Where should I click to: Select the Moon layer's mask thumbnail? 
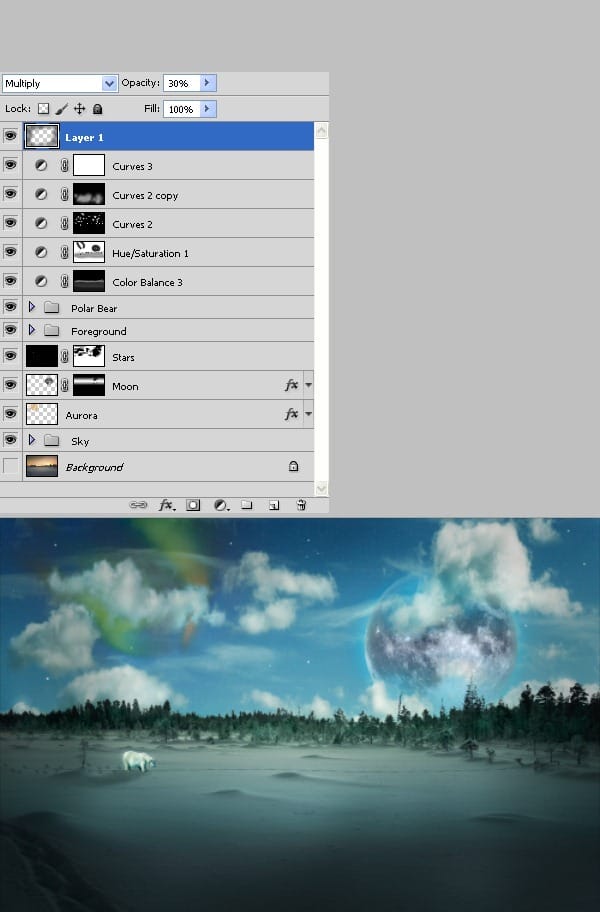tap(89, 385)
